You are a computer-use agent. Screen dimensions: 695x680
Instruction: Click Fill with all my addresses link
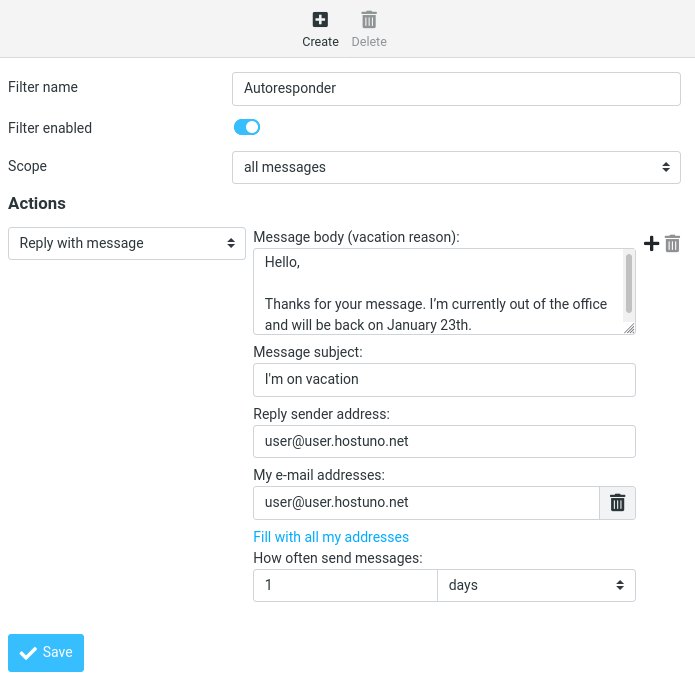point(331,537)
